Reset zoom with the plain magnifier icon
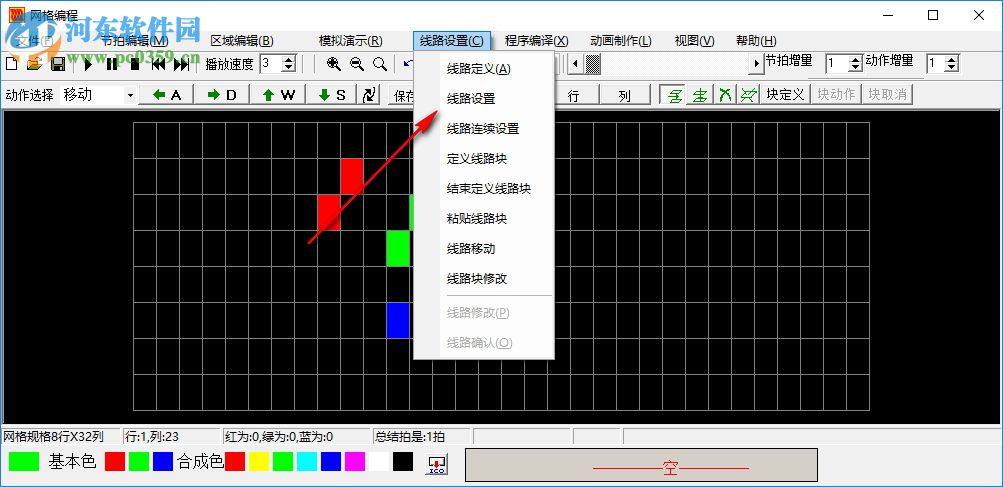Image resolution: width=1003 pixels, height=487 pixels. point(380,64)
